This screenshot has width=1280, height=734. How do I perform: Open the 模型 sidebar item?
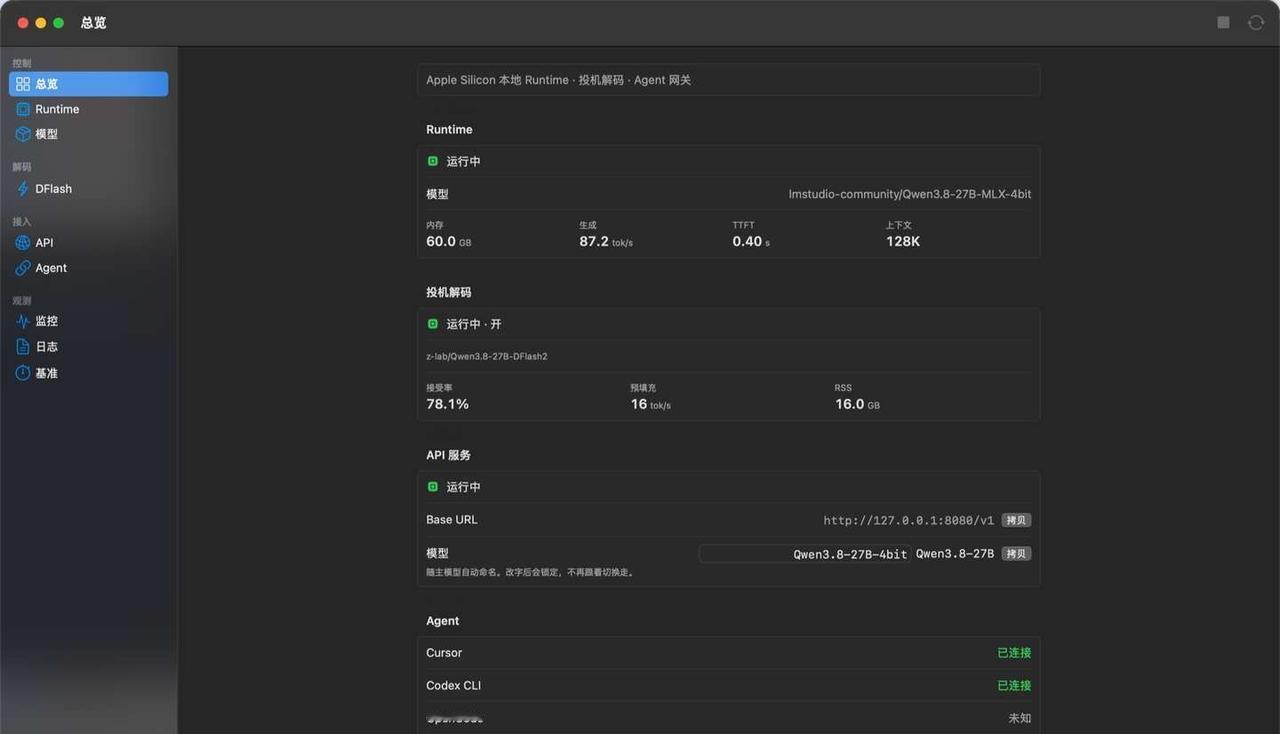pyautogui.click(x=88, y=134)
